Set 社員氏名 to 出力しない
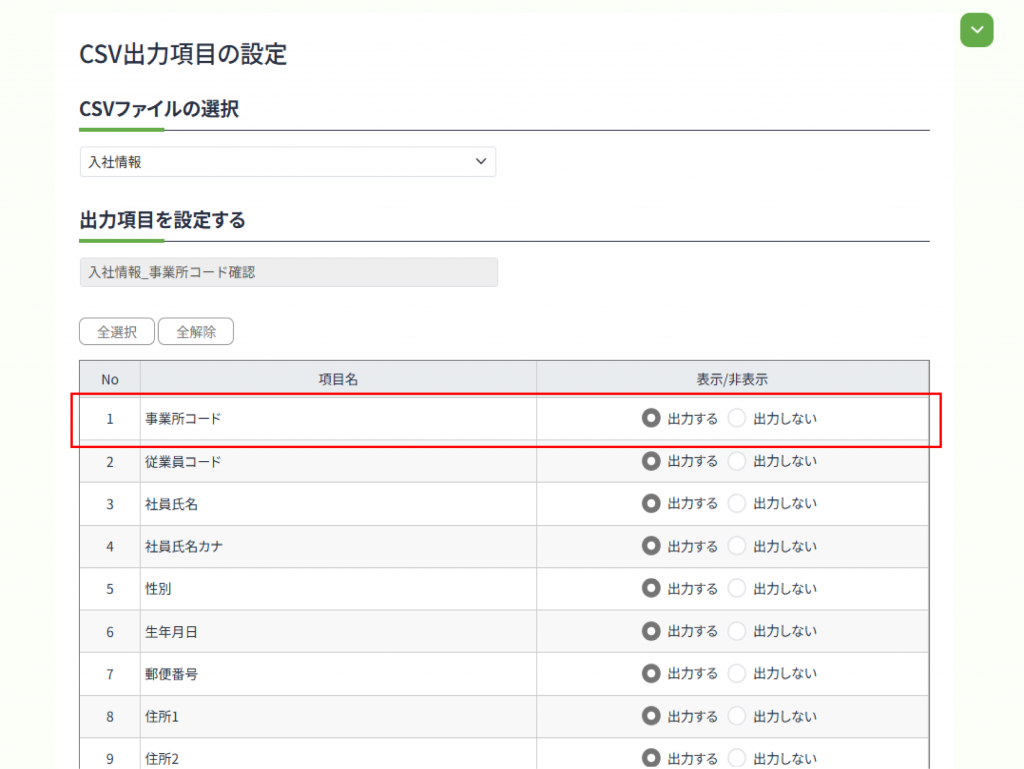 tap(738, 504)
